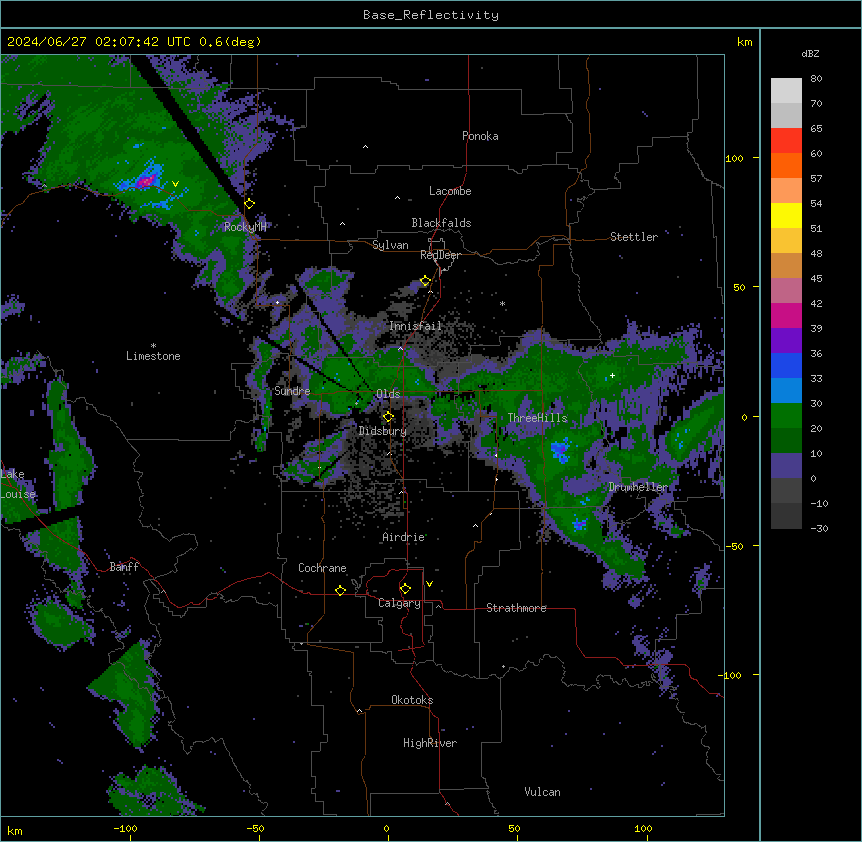Click the Olds town label
The image size is (862, 842).
pos(388,394)
